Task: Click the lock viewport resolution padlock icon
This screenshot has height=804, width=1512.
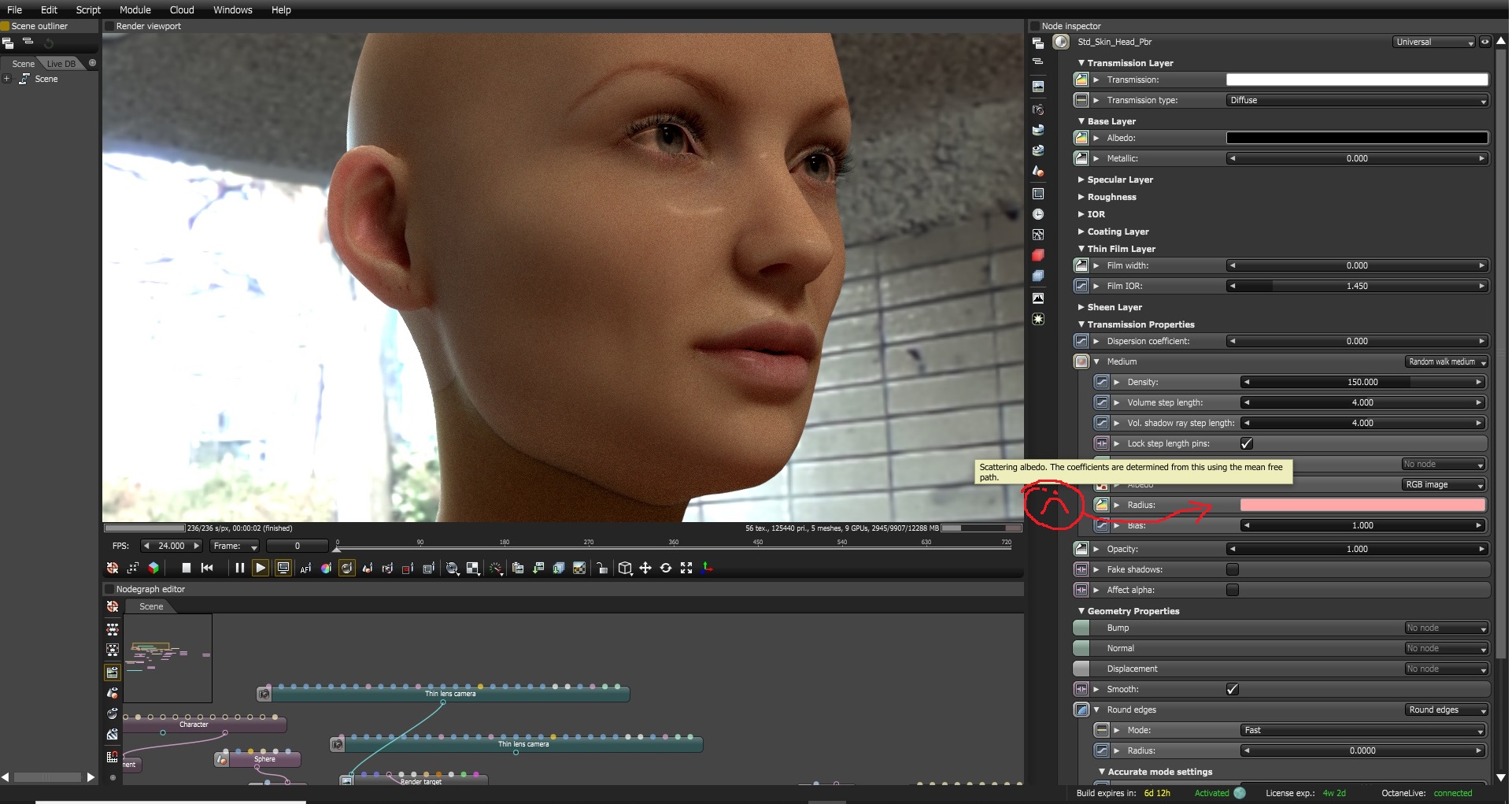Action: (x=602, y=569)
